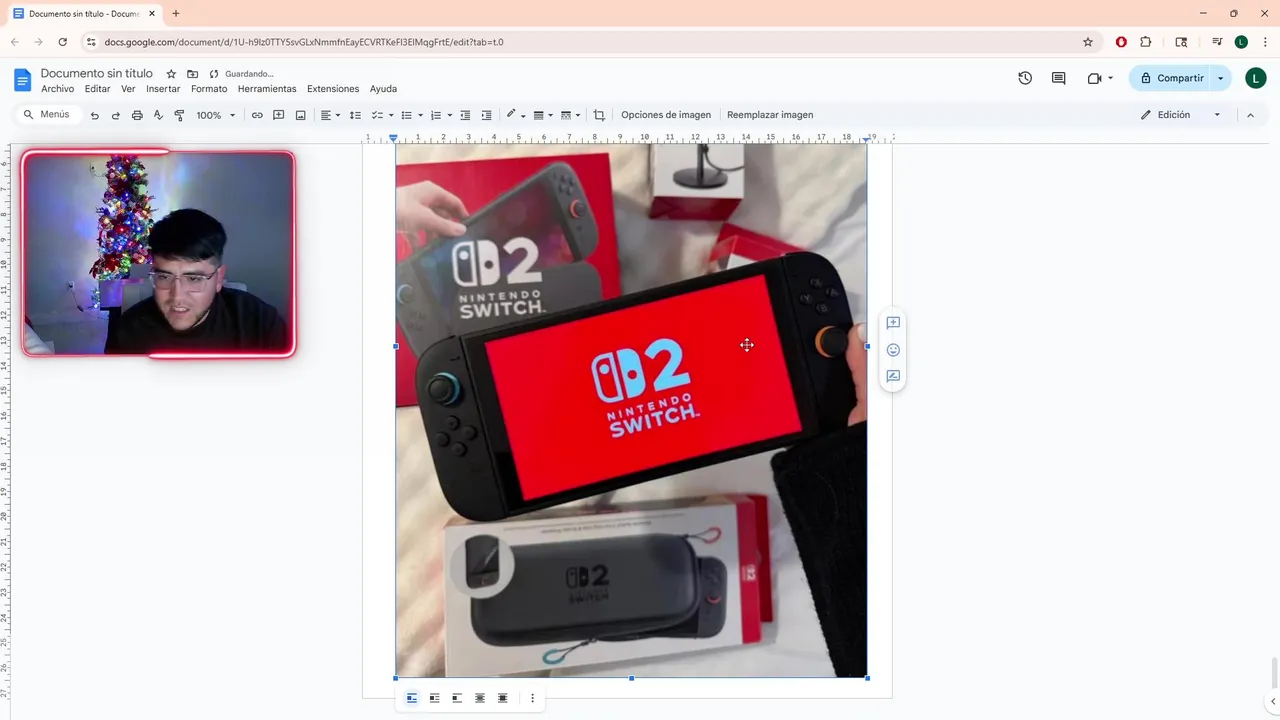The width and height of the screenshot is (1280, 720).
Task: Select In front of text layout option
Action: (502, 698)
